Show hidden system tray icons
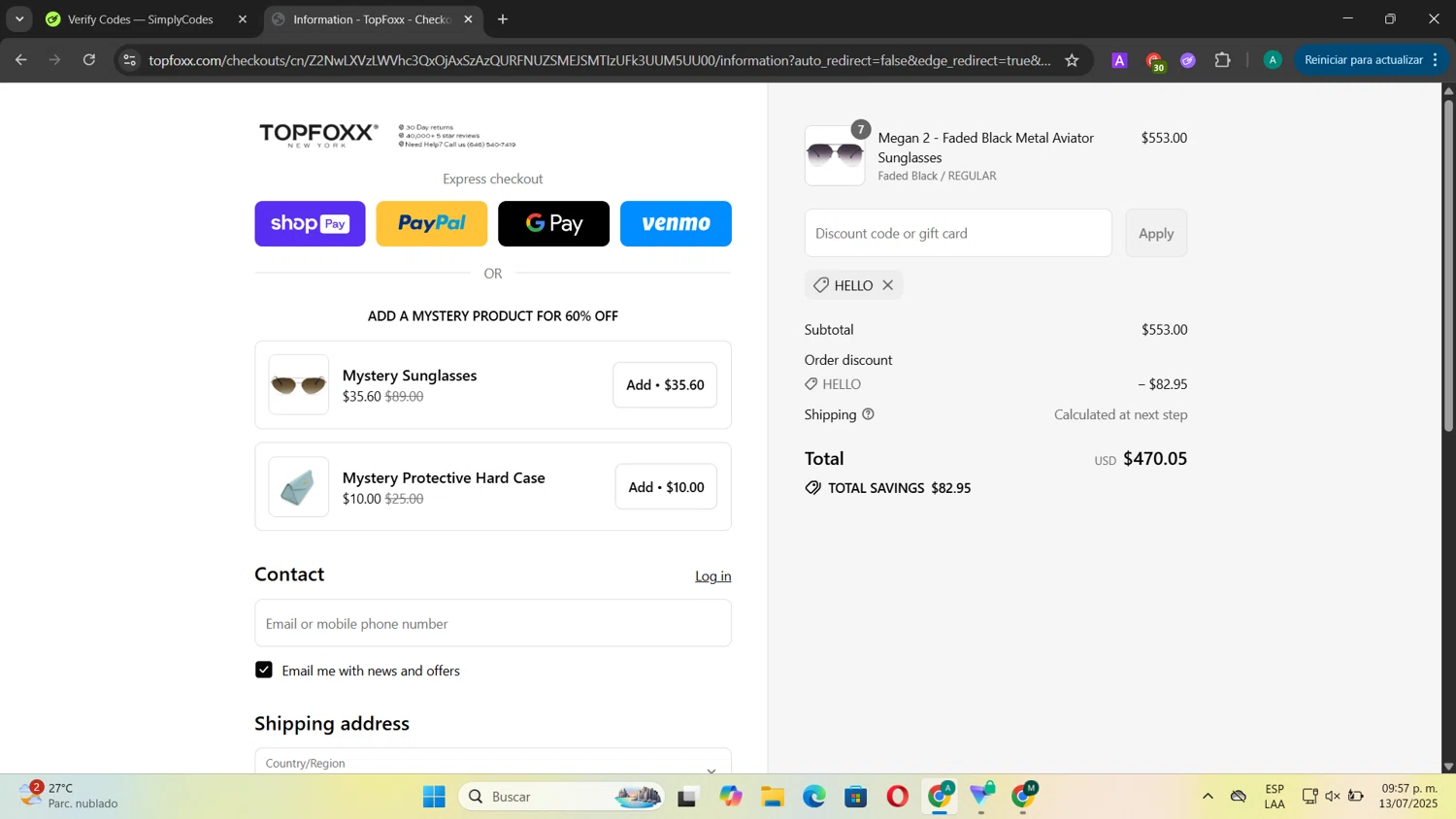The height and width of the screenshot is (819, 1456). coord(1208,797)
